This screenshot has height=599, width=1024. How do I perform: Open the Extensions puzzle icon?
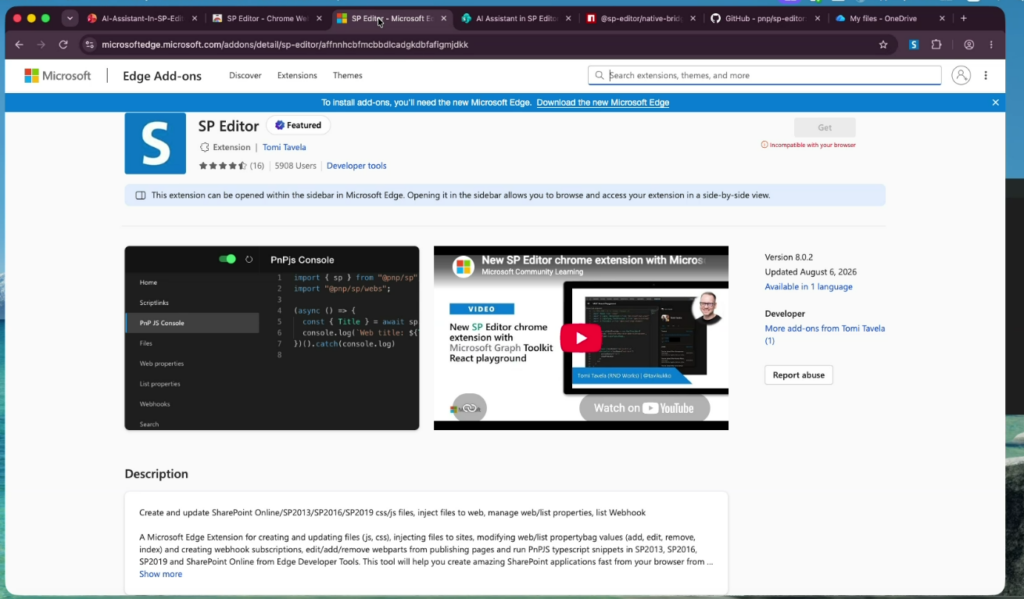(936, 44)
